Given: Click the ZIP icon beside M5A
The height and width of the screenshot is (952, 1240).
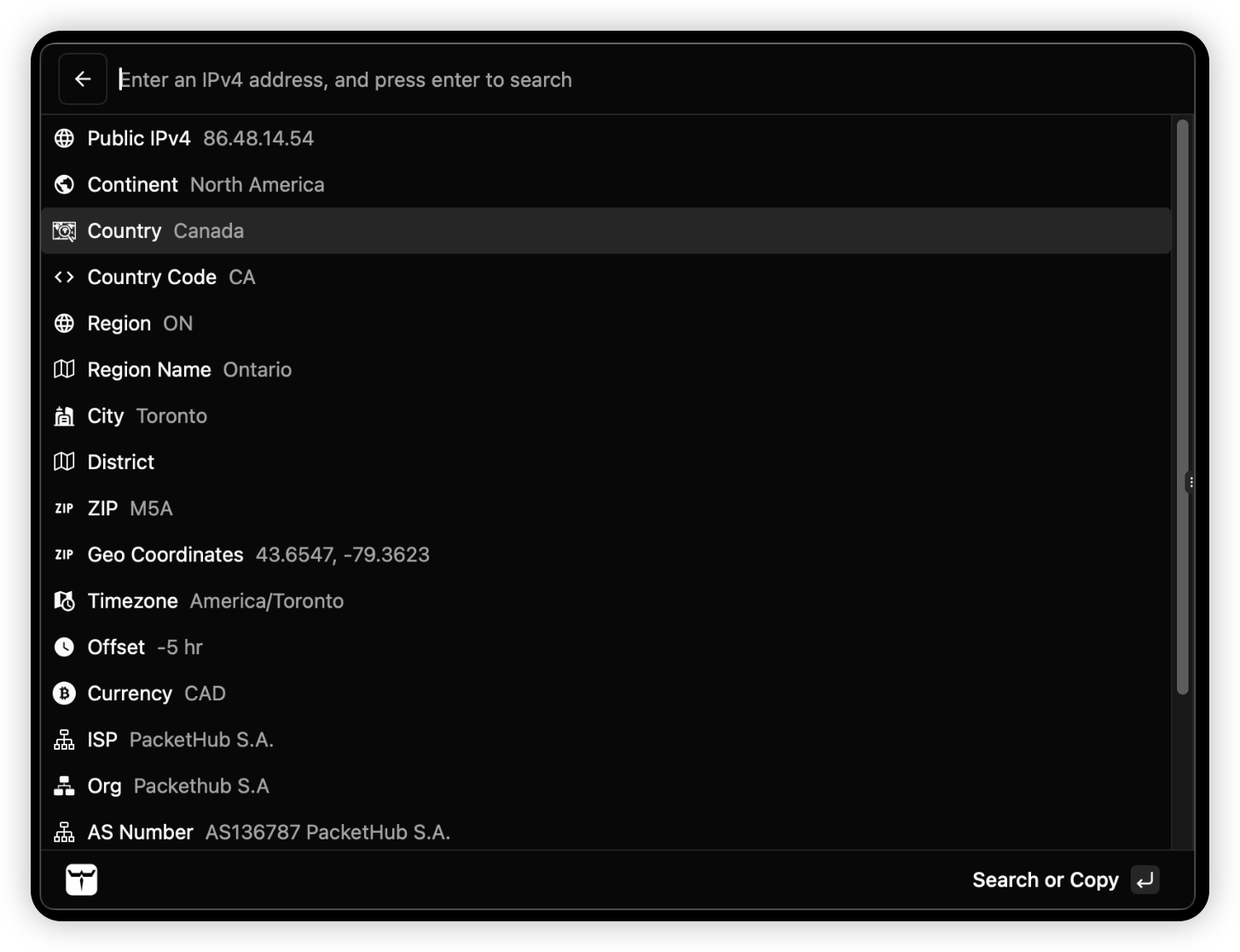Looking at the screenshot, I should [x=64, y=508].
